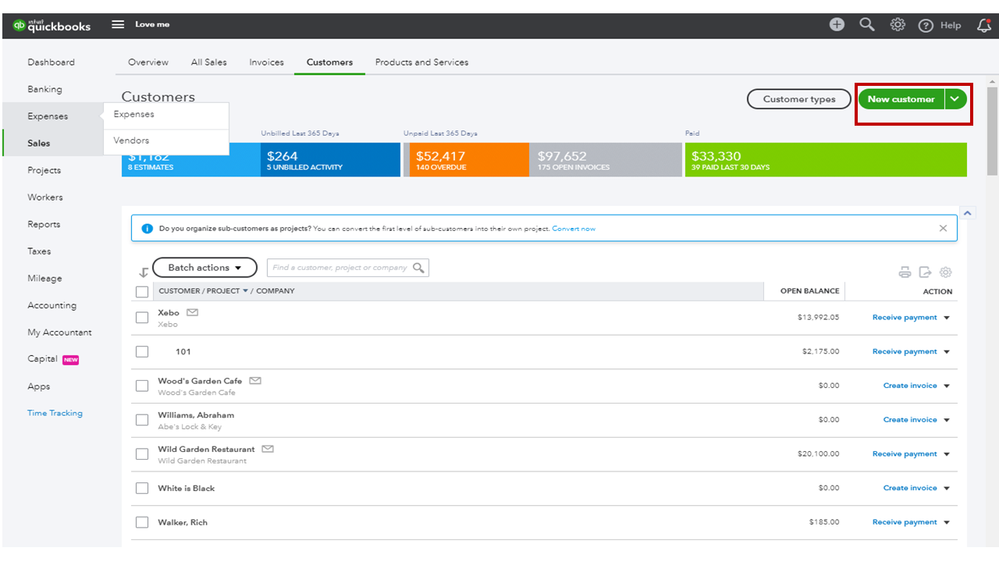Open the search magnifier in header
This screenshot has width=999, height=562.
[x=866, y=24]
